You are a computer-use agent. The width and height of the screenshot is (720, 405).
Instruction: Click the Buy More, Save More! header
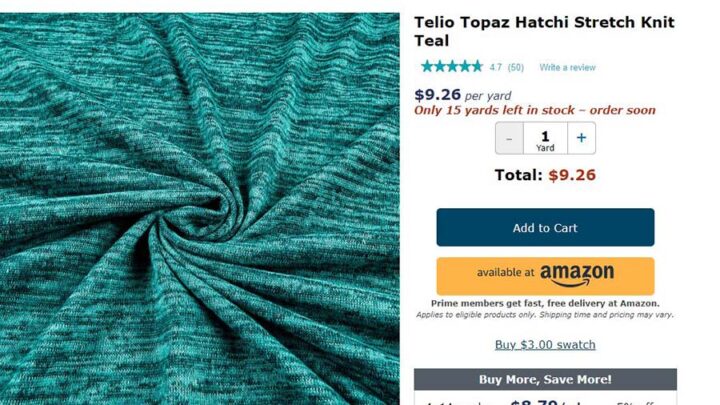[545, 379]
